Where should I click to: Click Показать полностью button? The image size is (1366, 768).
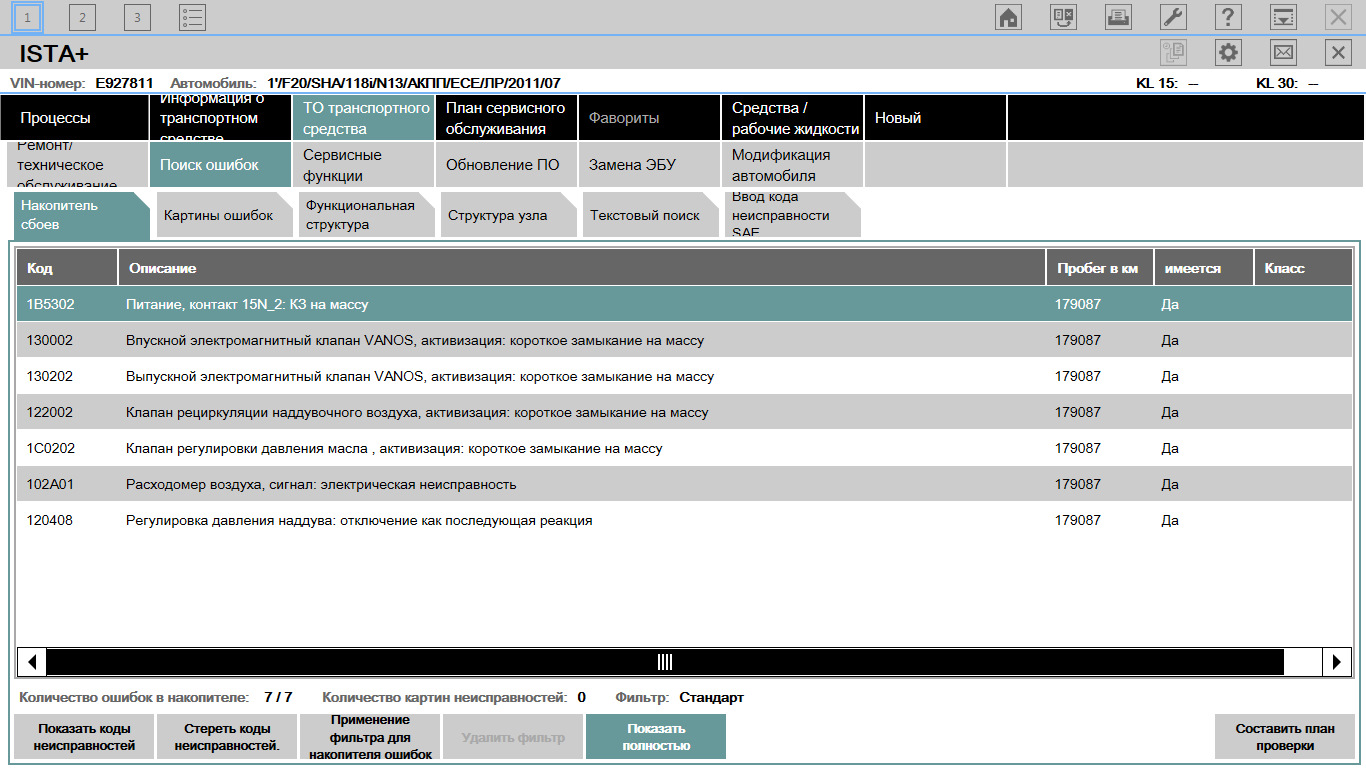pyautogui.click(x=656, y=738)
